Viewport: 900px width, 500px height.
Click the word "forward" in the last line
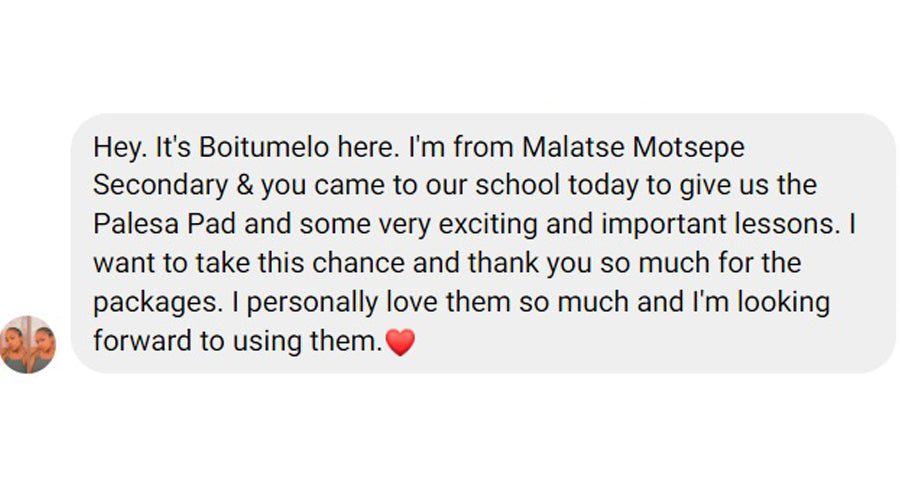tap(142, 341)
